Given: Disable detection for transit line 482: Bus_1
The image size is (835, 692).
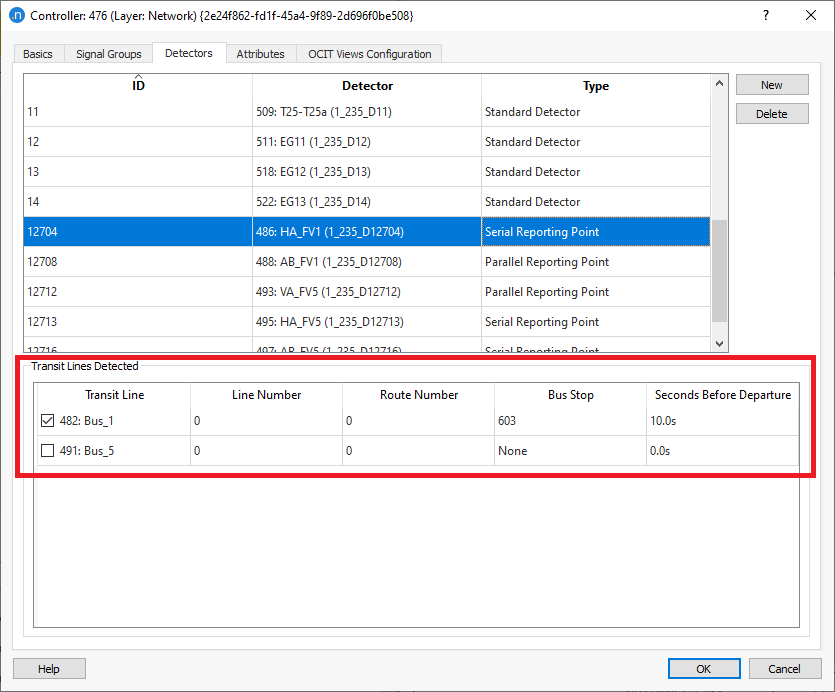Looking at the screenshot, I should point(47,420).
